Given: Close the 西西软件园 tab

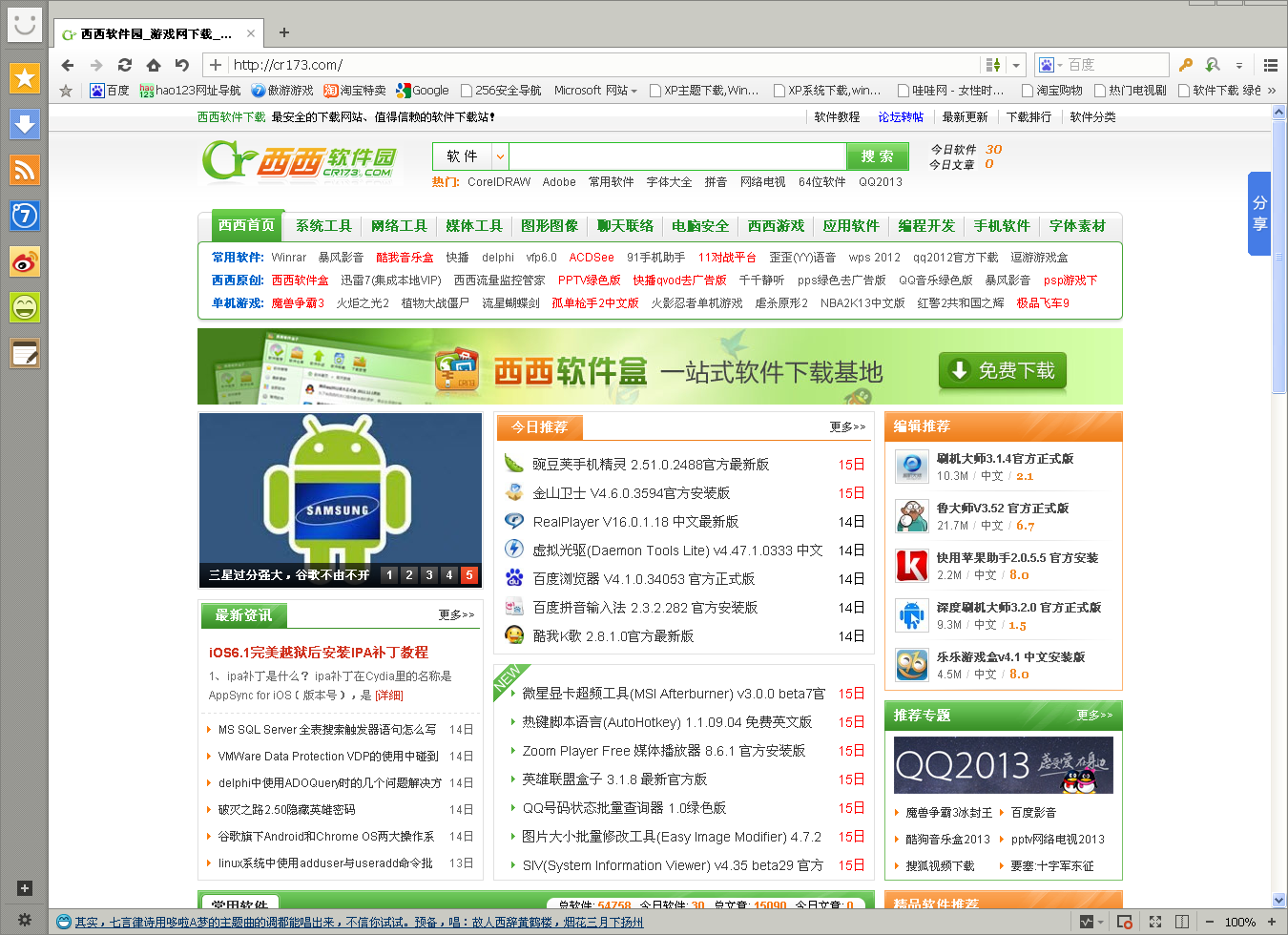Looking at the screenshot, I should pos(251,33).
